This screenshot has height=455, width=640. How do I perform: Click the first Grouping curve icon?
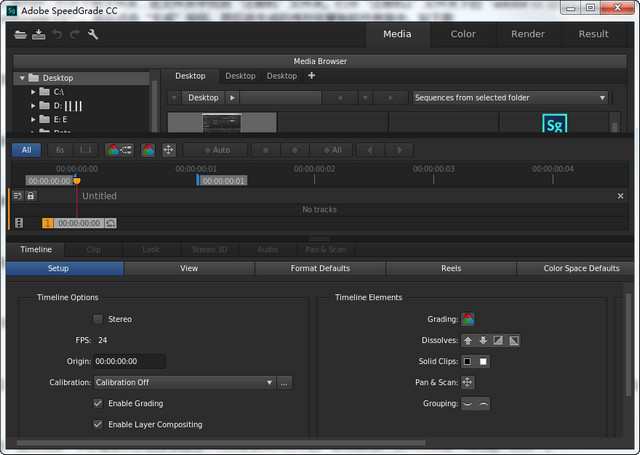click(x=468, y=404)
